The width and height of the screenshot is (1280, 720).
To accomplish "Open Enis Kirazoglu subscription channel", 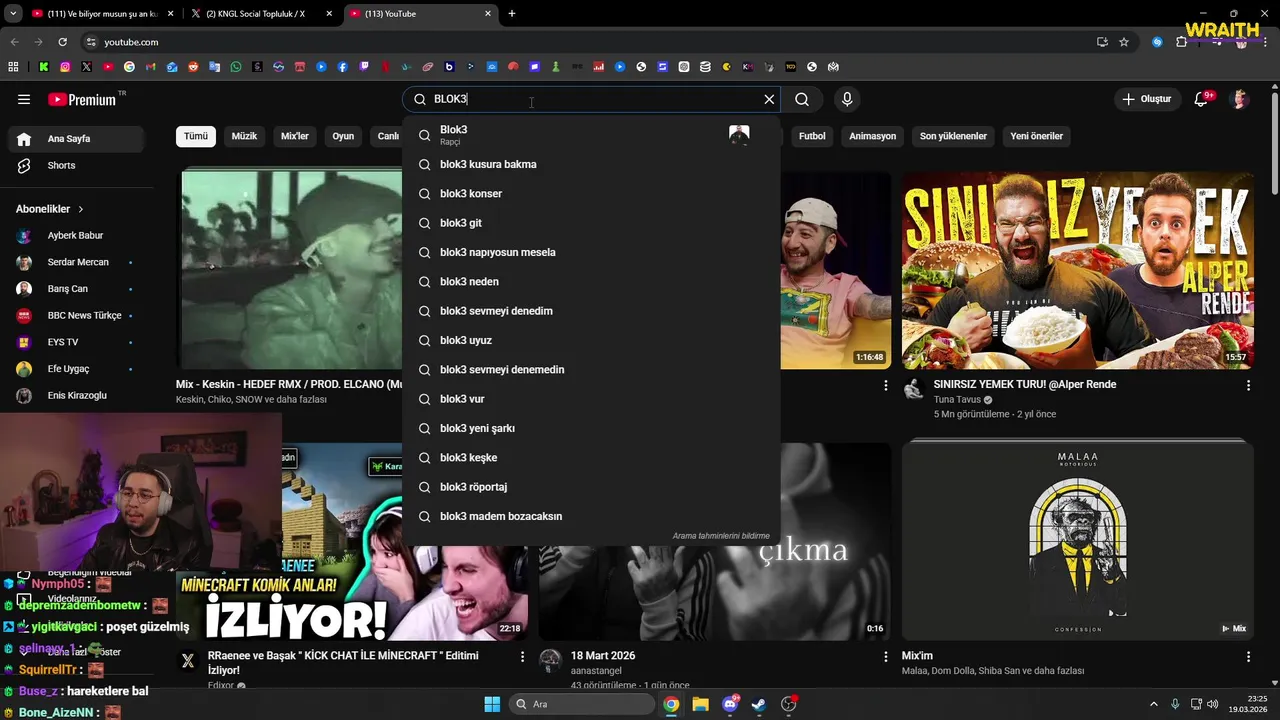I will pyautogui.click(x=76, y=395).
